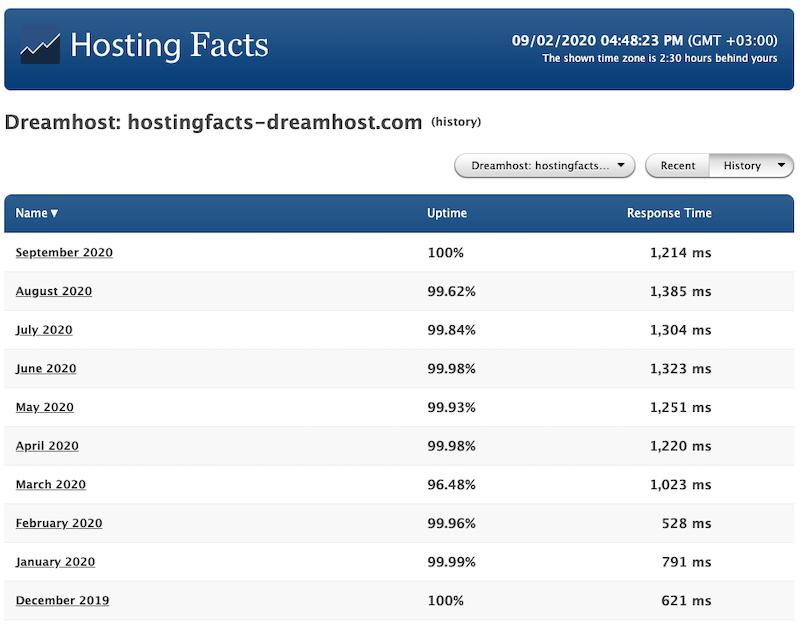This screenshot has height=626, width=800.
Task: Select the 99.93% uptime value
Action: point(452,407)
